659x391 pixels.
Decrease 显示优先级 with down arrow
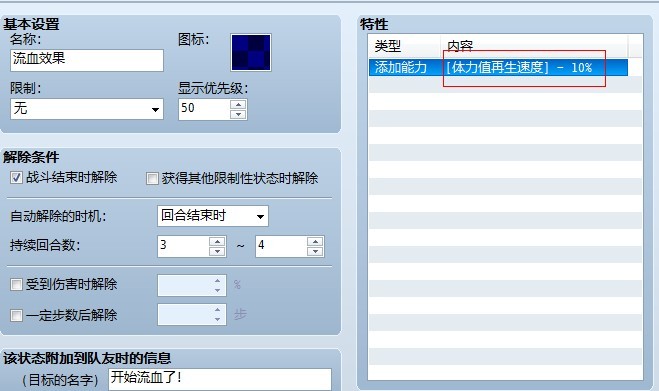tap(238, 114)
